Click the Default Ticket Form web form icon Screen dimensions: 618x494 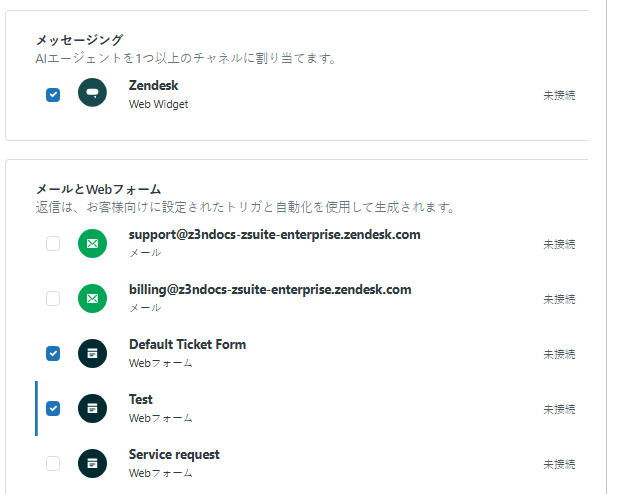(x=92, y=353)
